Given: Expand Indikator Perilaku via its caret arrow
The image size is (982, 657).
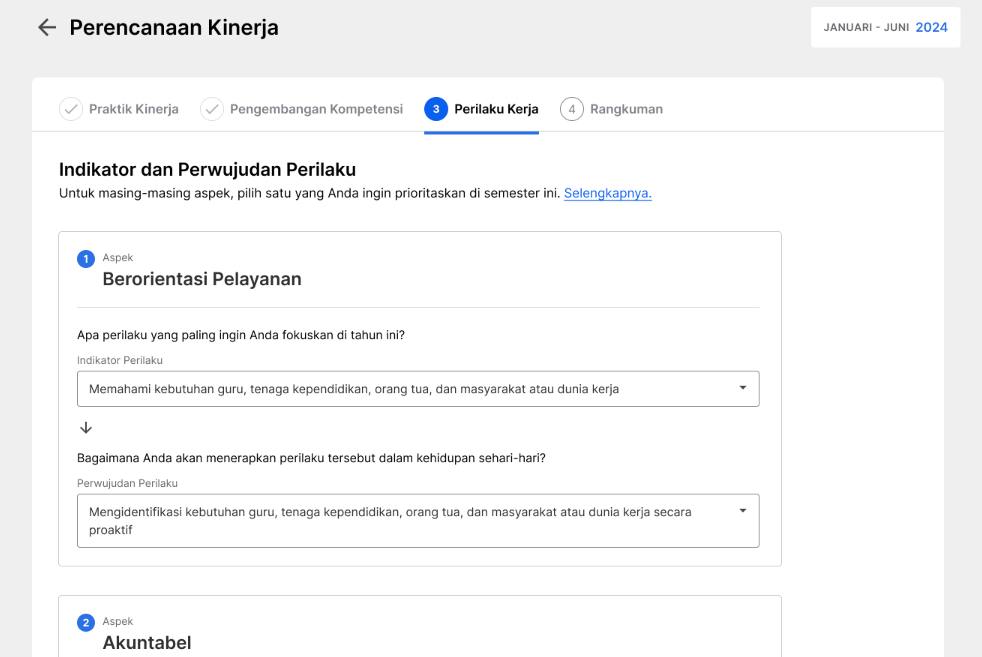Looking at the screenshot, I should coord(743,388).
